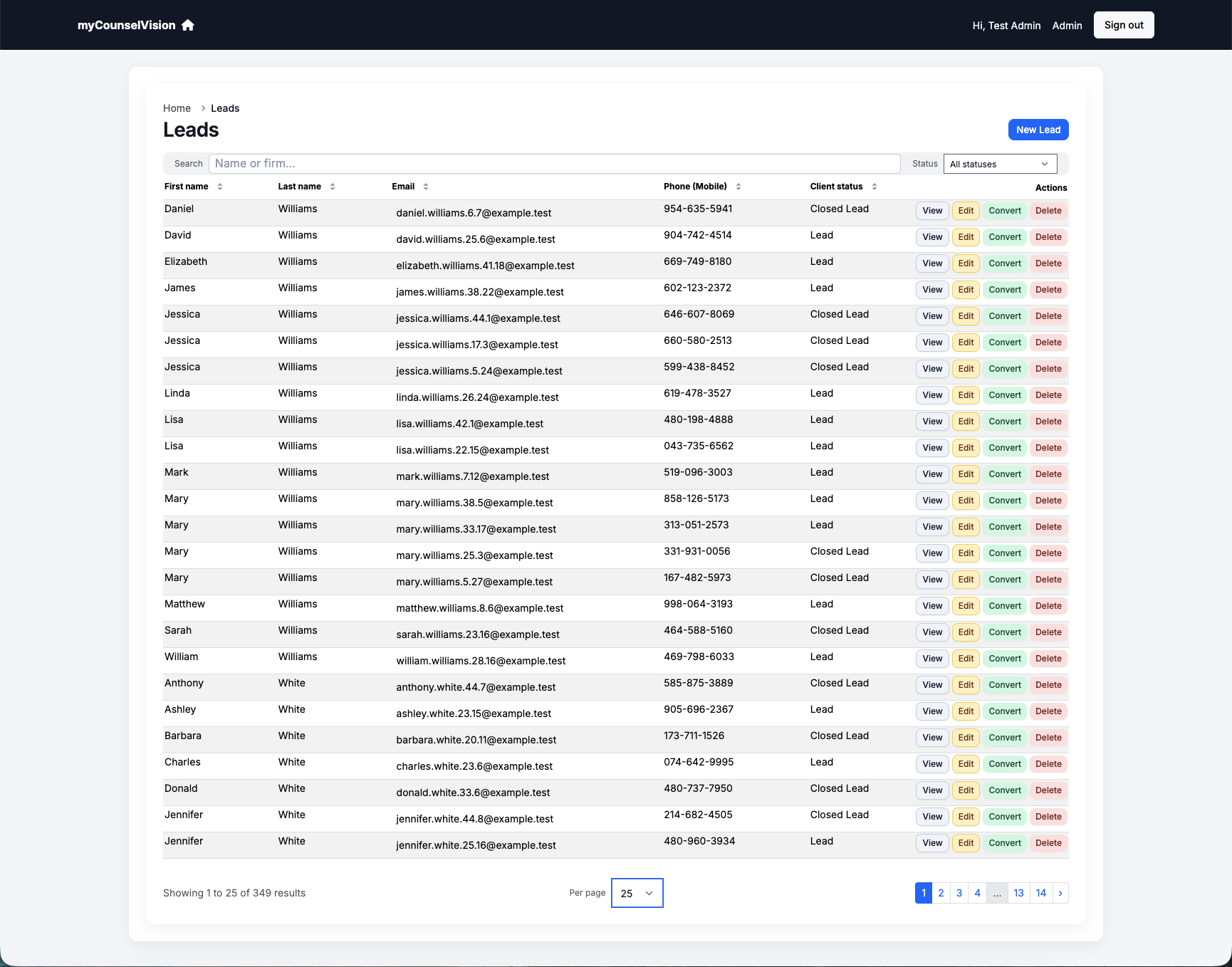Click the next page arrow
Screen dimensions: 1232x967
pos(1060,892)
